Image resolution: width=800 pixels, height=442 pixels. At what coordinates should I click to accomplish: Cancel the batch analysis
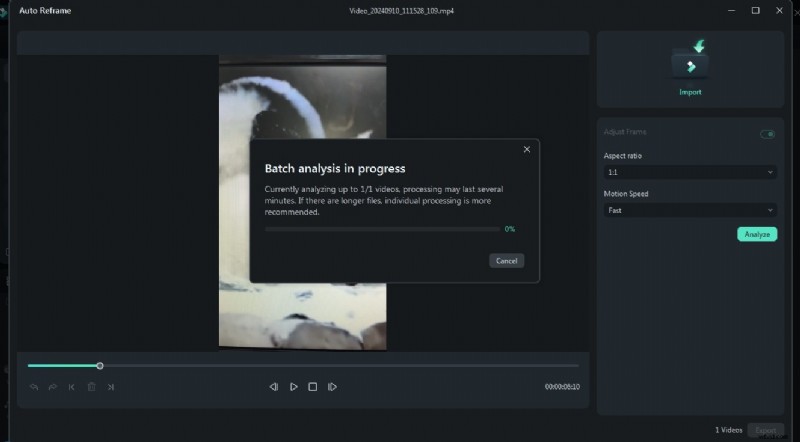tap(506, 261)
